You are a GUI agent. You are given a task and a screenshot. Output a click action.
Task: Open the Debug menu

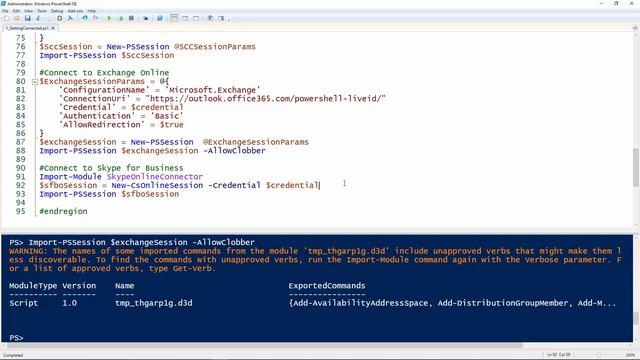57,11
